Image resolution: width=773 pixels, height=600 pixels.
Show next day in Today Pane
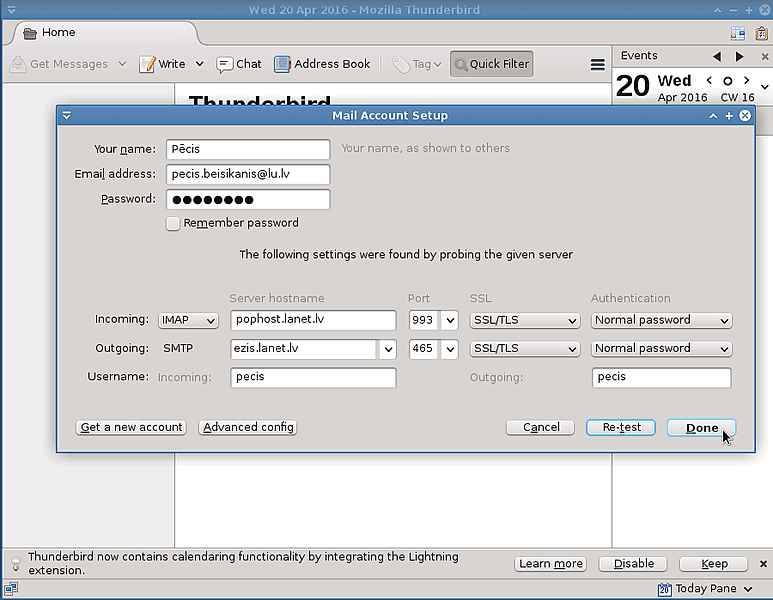[746, 80]
